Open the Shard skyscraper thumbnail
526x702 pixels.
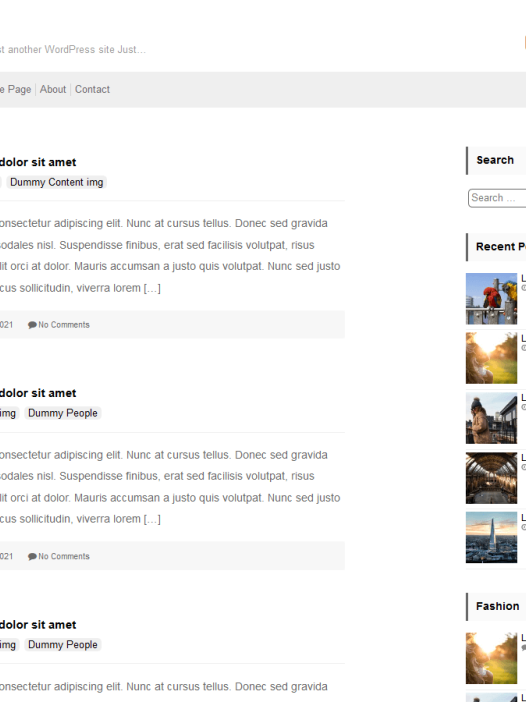click(492, 537)
